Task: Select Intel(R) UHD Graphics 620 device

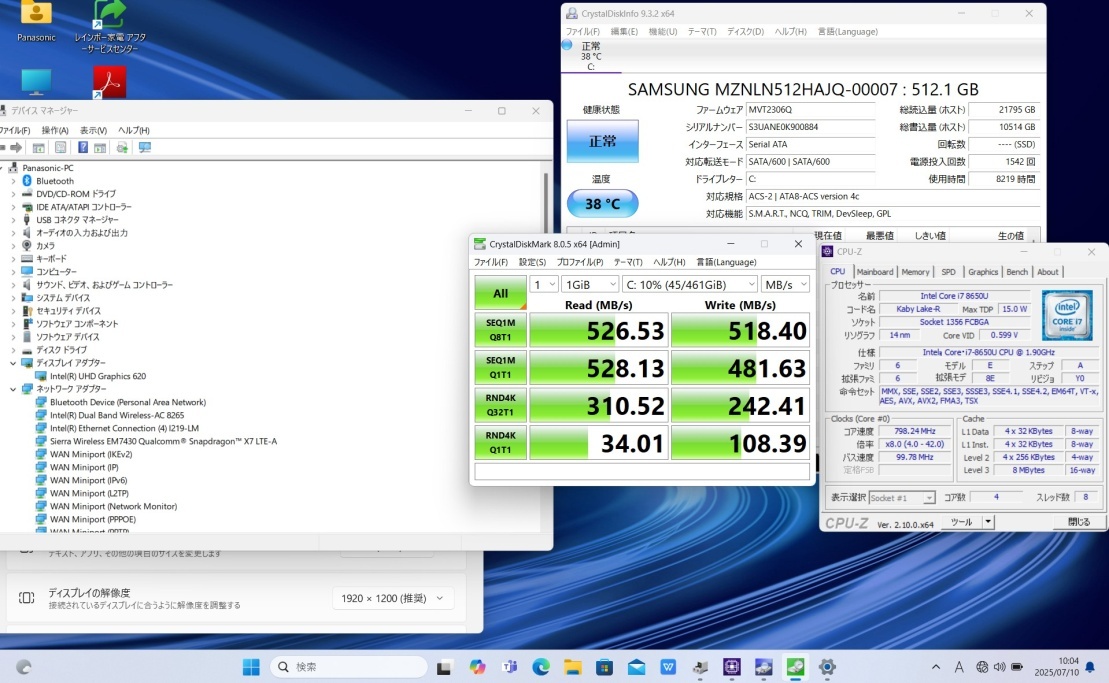Action: (x=98, y=376)
